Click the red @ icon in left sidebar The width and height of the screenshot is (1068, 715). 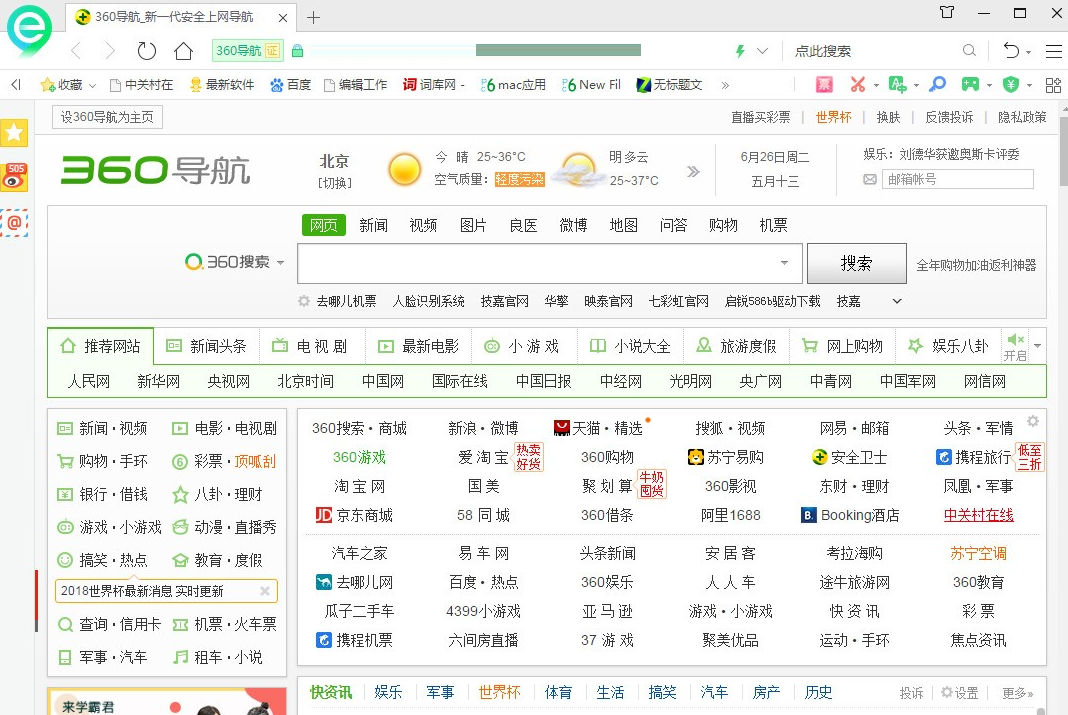pyautogui.click(x=14, y=223)
